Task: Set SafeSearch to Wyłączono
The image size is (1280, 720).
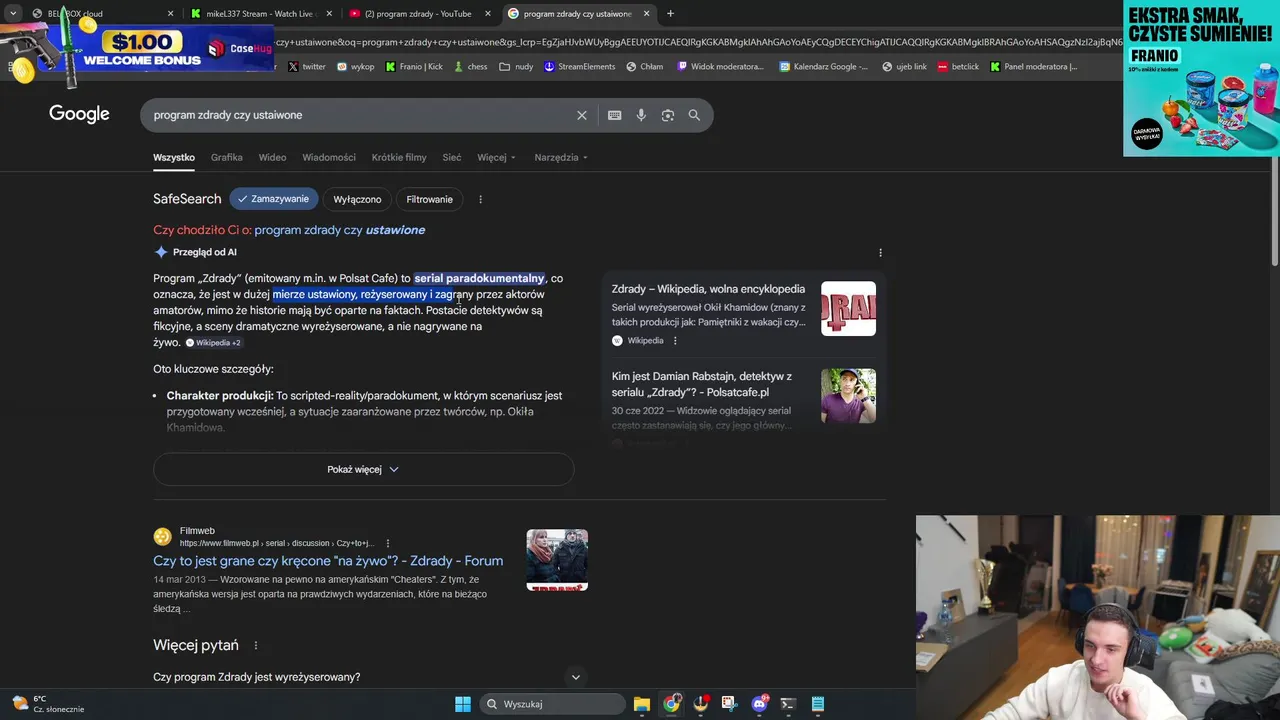Action: [357, 199]
